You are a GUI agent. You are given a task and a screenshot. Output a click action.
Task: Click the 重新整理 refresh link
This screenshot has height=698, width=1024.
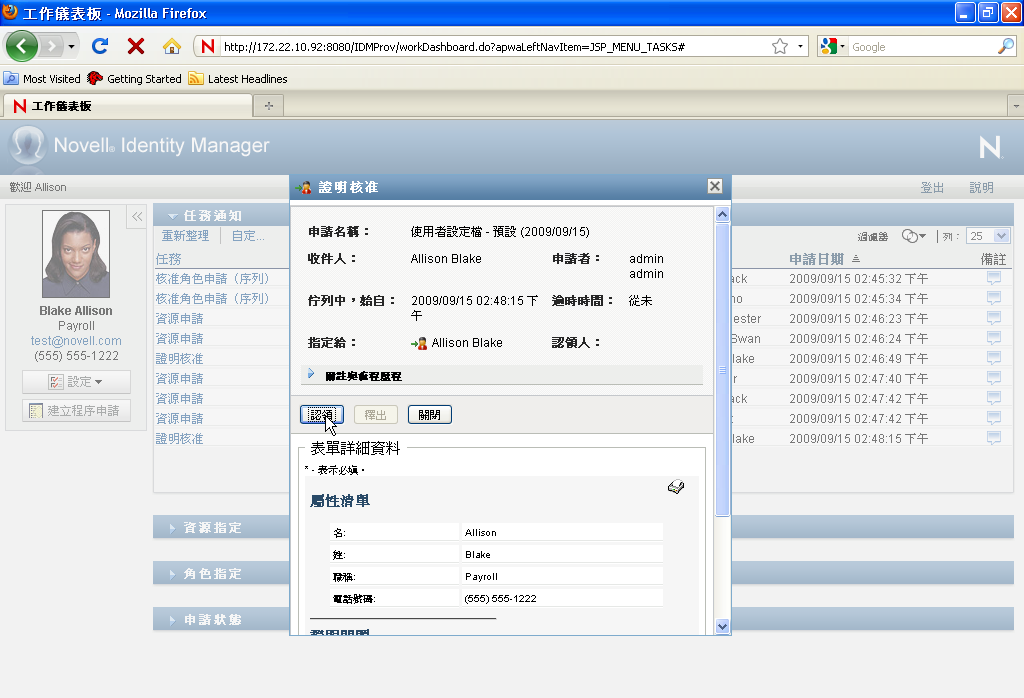click(185, 236)
